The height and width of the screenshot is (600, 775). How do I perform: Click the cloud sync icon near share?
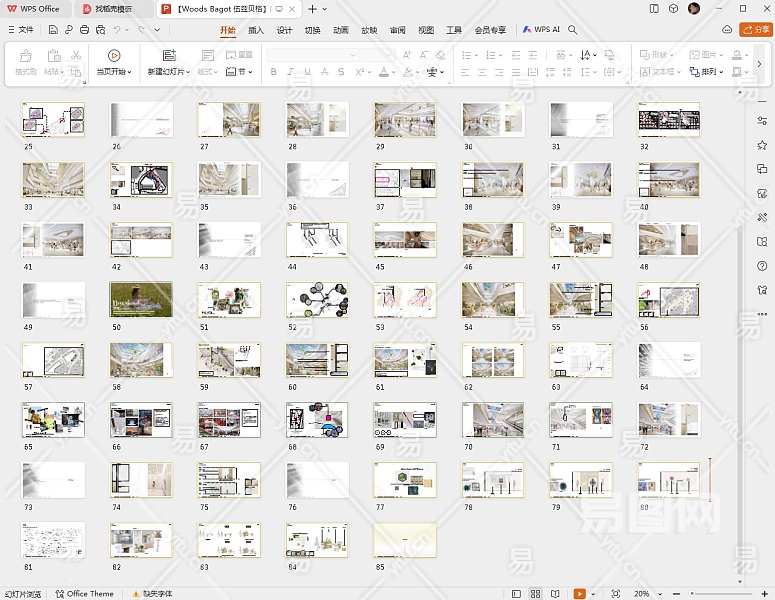(x=729, y=30)
